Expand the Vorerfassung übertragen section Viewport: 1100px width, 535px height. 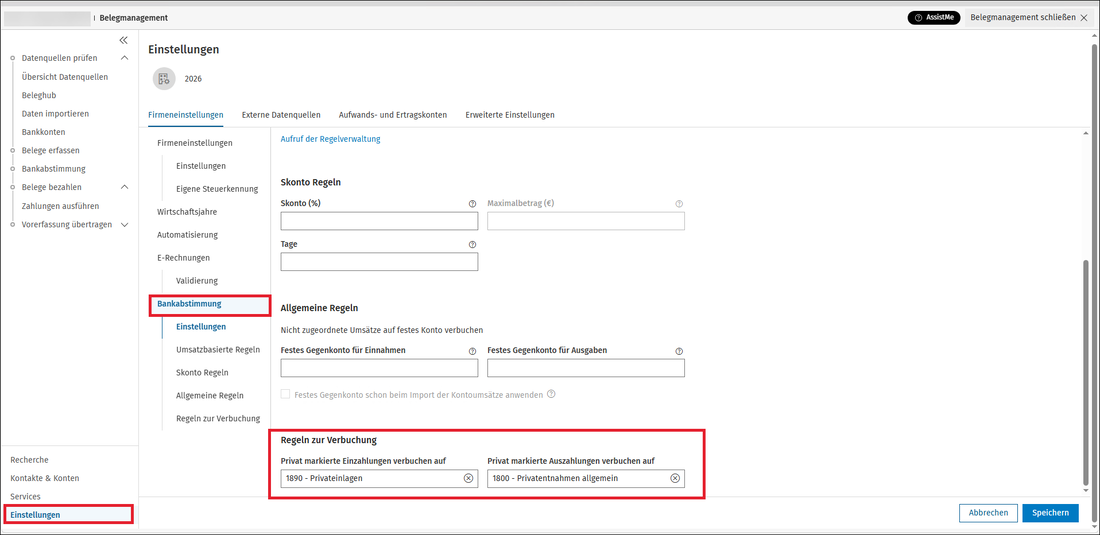[125, 224]
